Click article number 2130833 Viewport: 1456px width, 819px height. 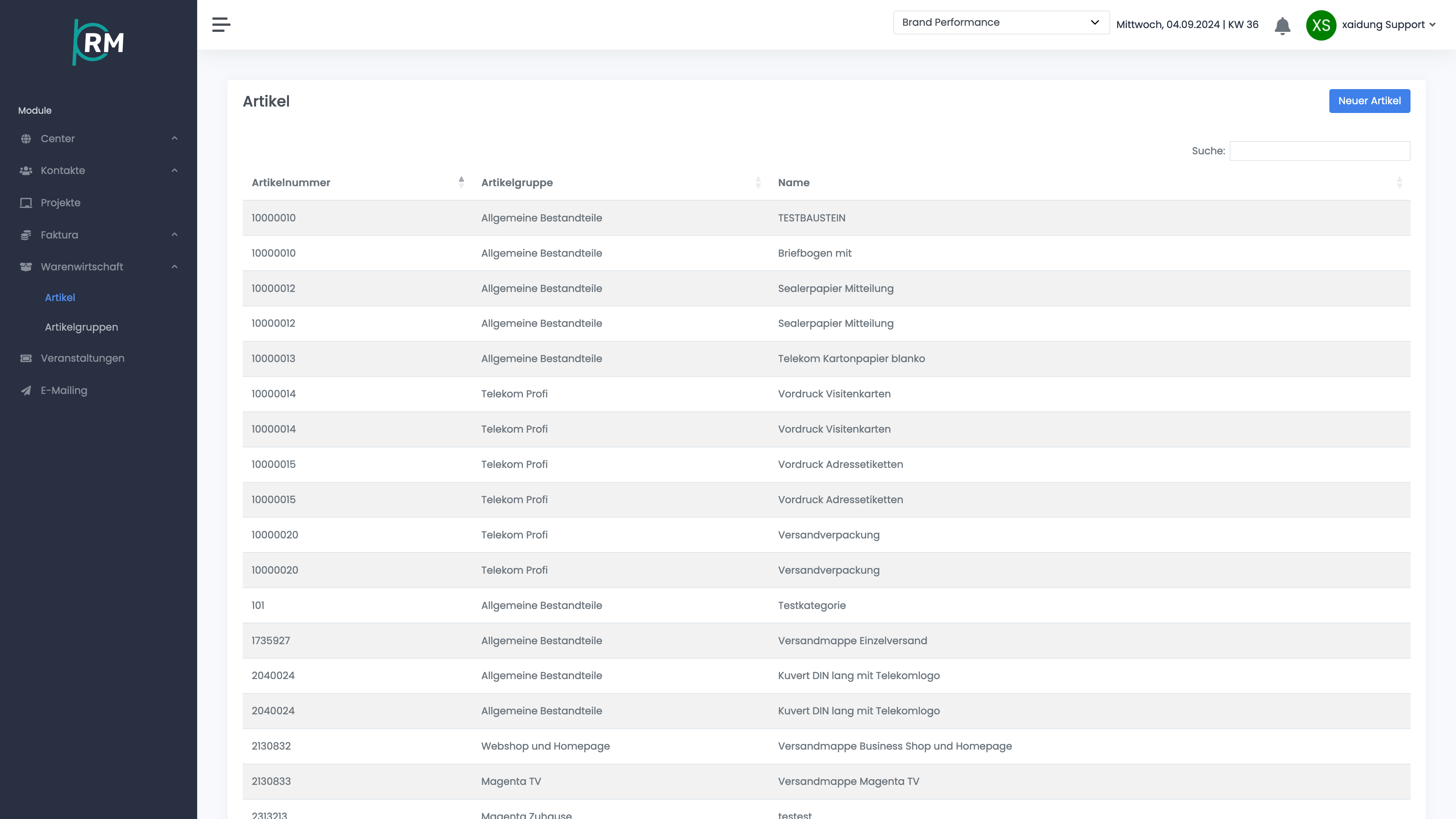pyautogui.click(x=271, y=782)
